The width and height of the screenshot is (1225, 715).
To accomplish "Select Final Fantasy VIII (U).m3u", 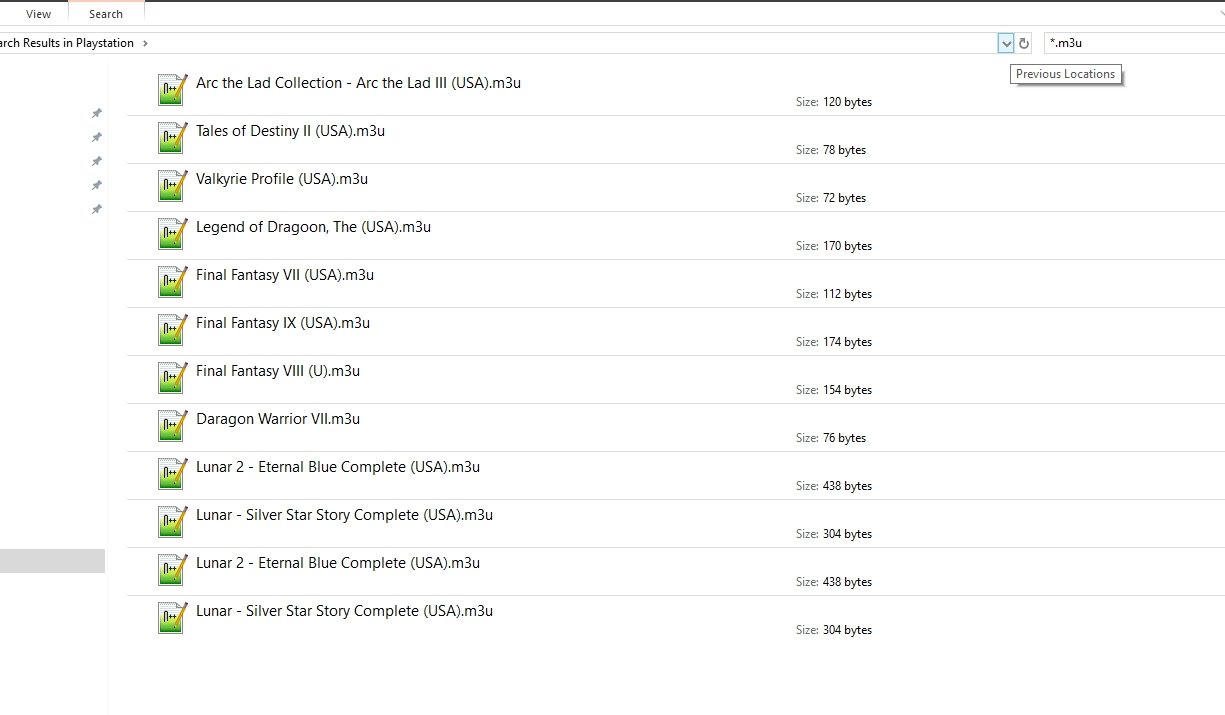I will 278,371.
